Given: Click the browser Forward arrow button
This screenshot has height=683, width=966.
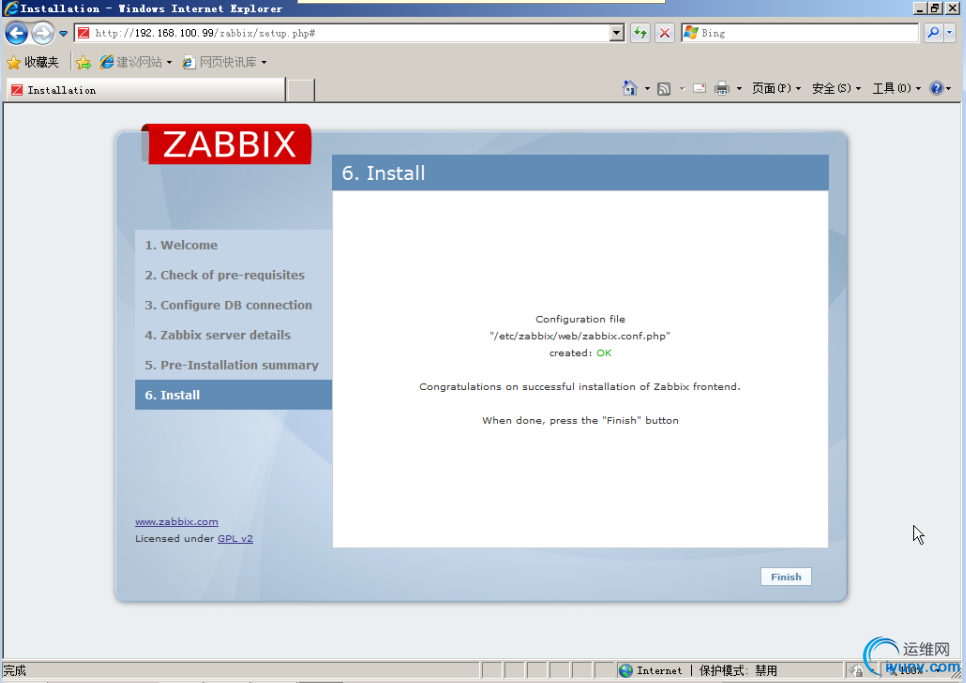Looking at the screenshot, I should 43,33.
